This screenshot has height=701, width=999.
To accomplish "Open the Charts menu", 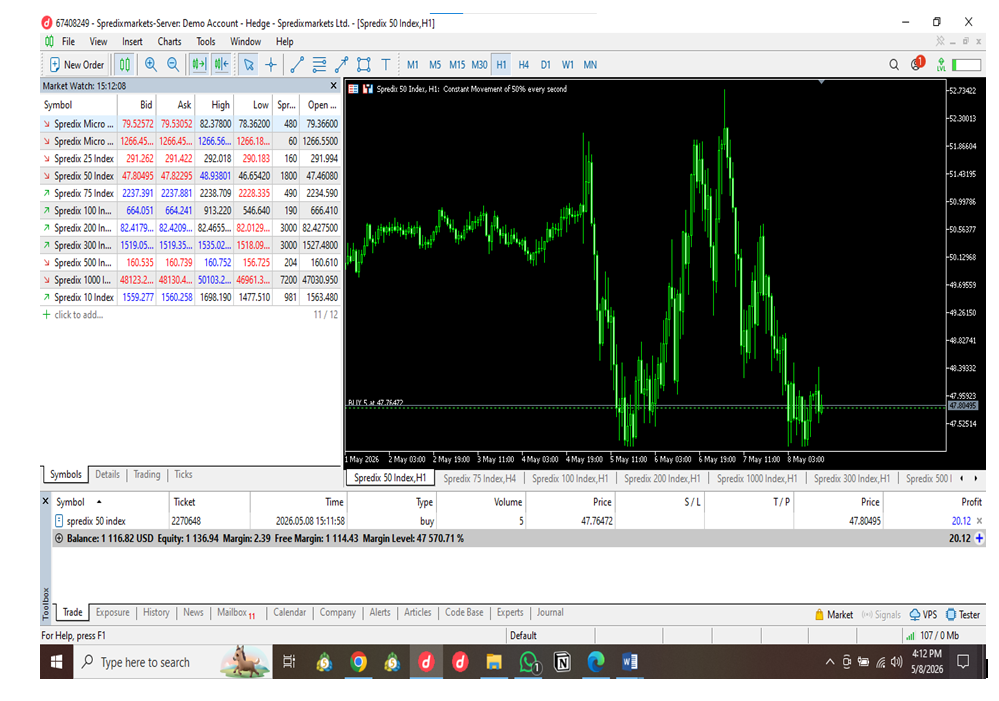I will click(169, 41).
